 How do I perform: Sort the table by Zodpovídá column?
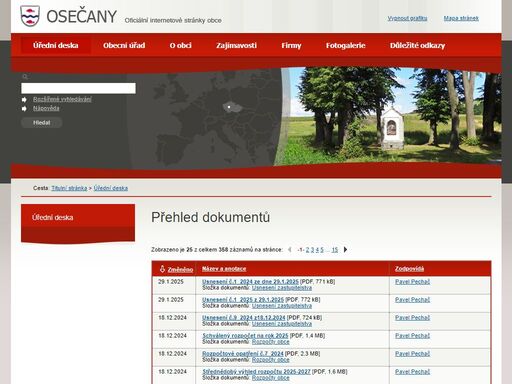point(410,269)
